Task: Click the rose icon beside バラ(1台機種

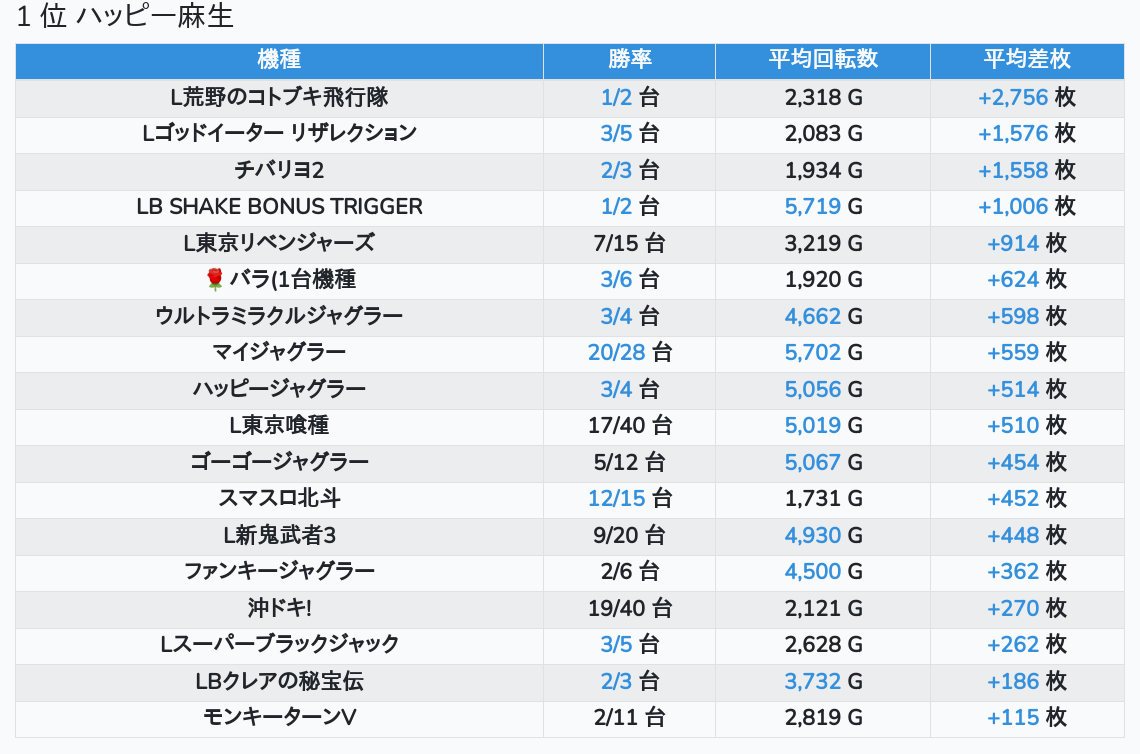Action: (214, 280)
